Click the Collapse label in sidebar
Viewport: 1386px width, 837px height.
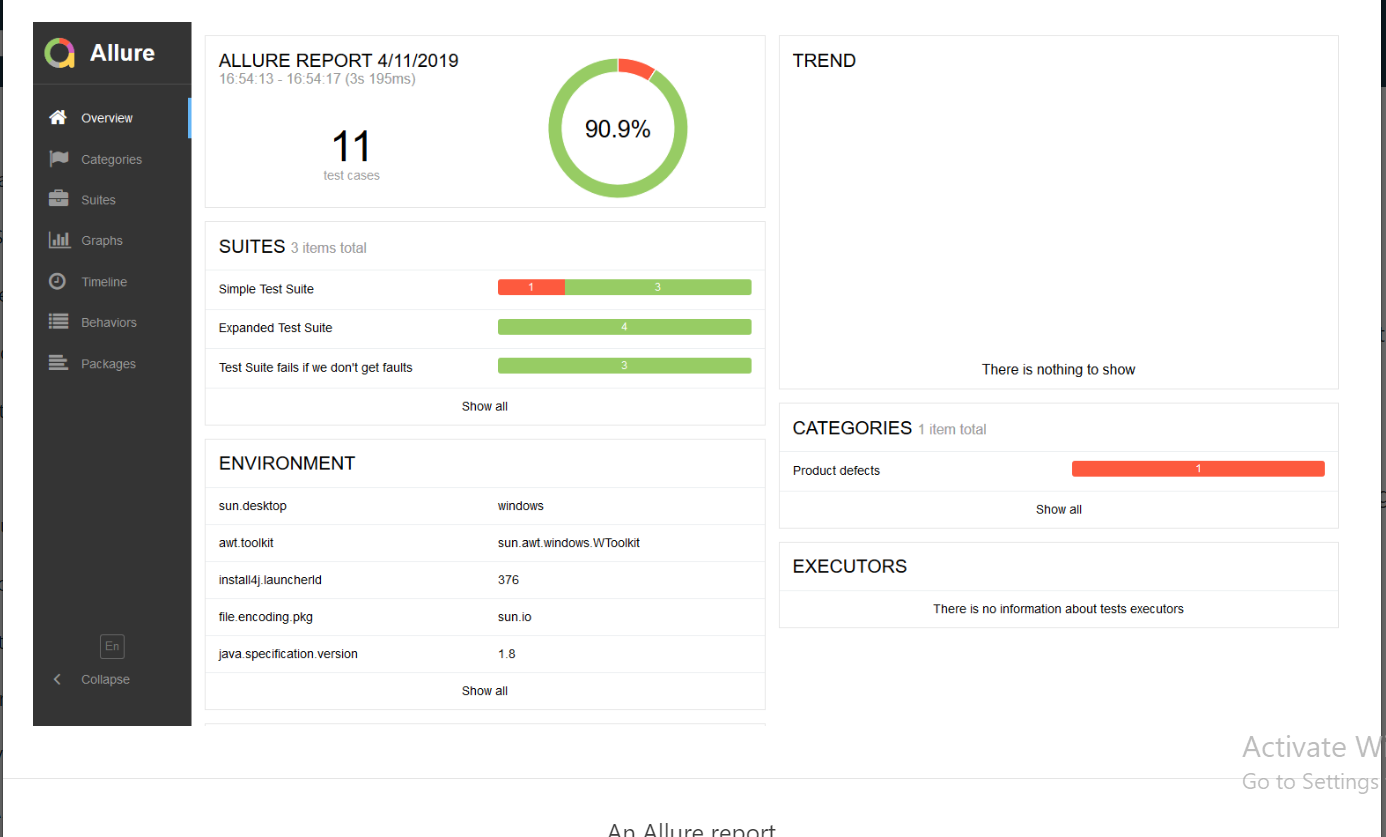[105, 679]
